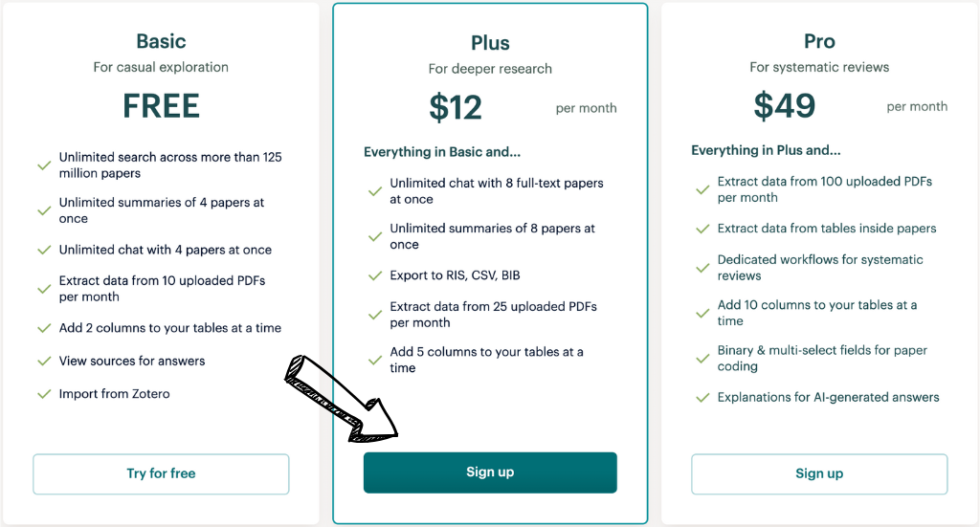
Task: Click the $12 per month price
Action: pos(456,108)
